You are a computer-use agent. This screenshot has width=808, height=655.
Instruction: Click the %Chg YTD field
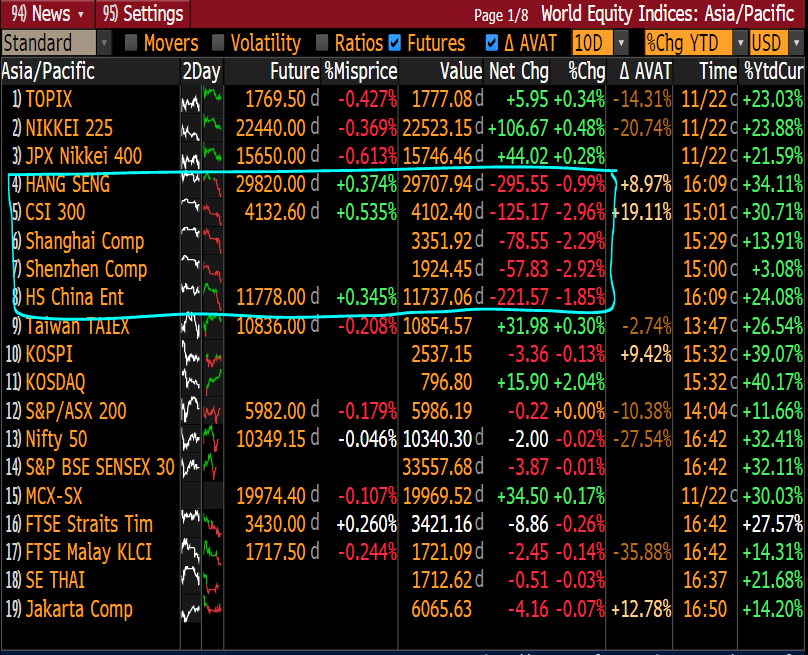click(x=689, y=43)
